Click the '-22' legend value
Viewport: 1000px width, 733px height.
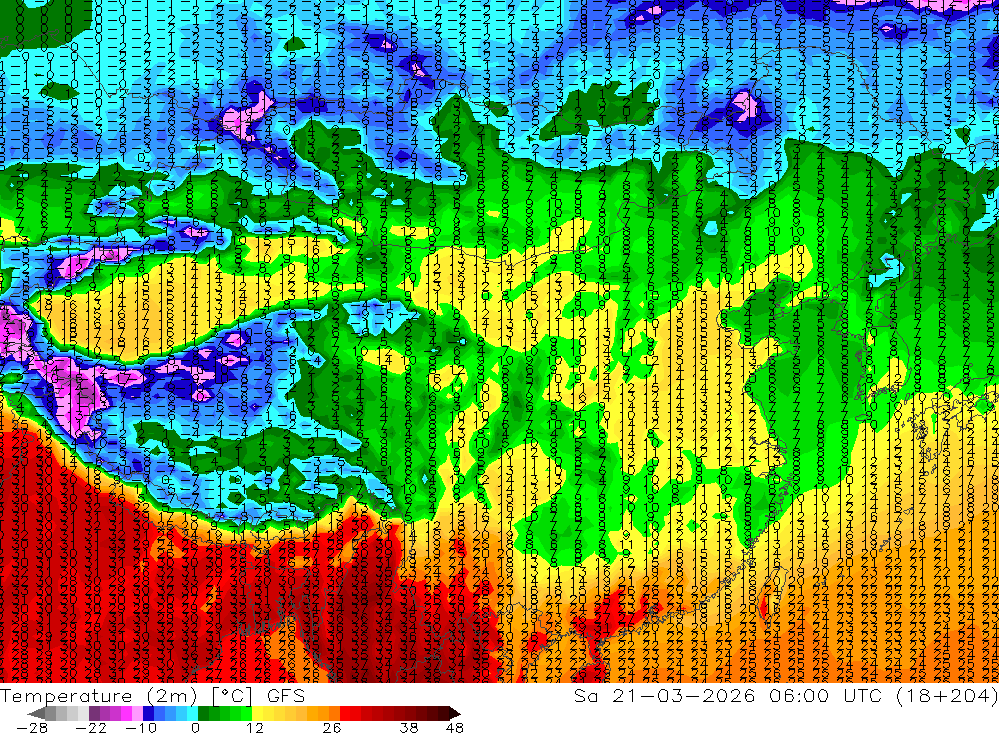tap(91, 728)
